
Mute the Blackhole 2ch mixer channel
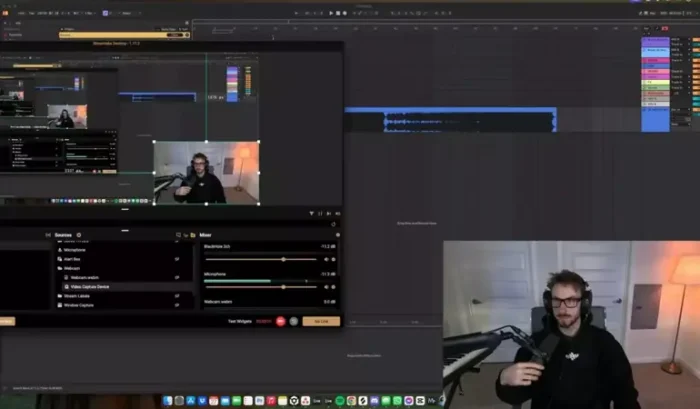[x=326, y=259]
